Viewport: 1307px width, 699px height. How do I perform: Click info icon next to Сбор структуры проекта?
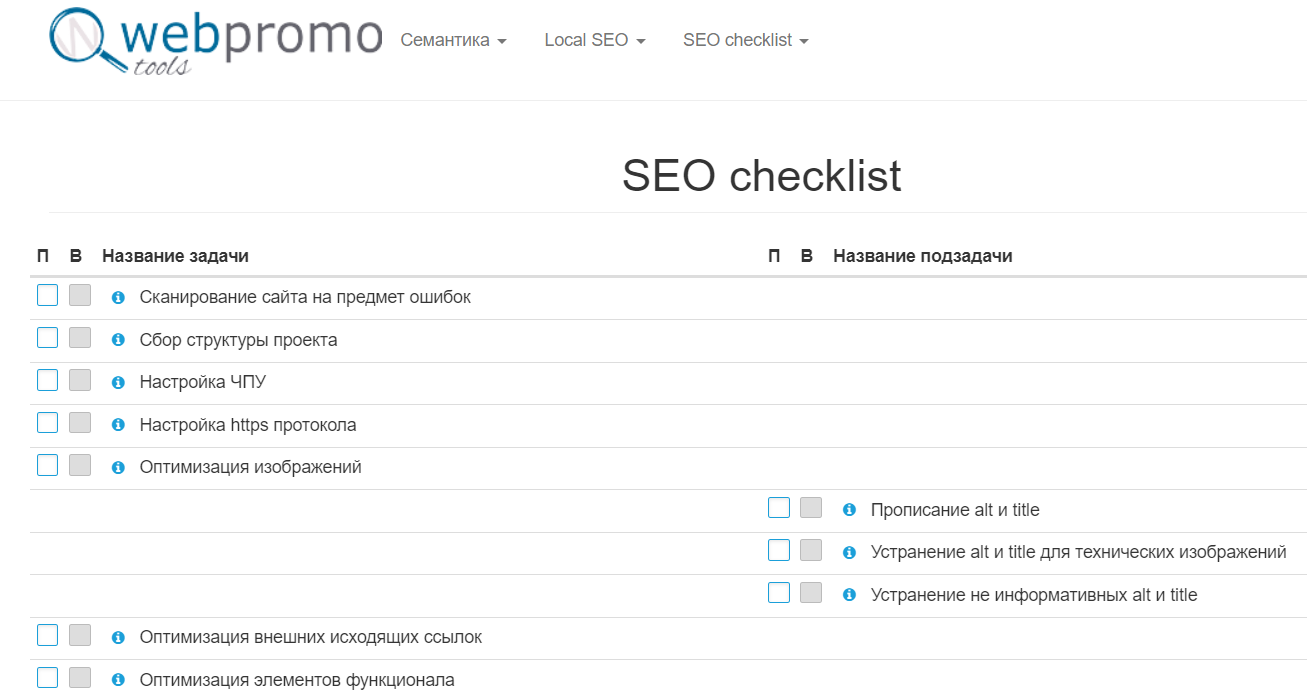tap(118, 340)
